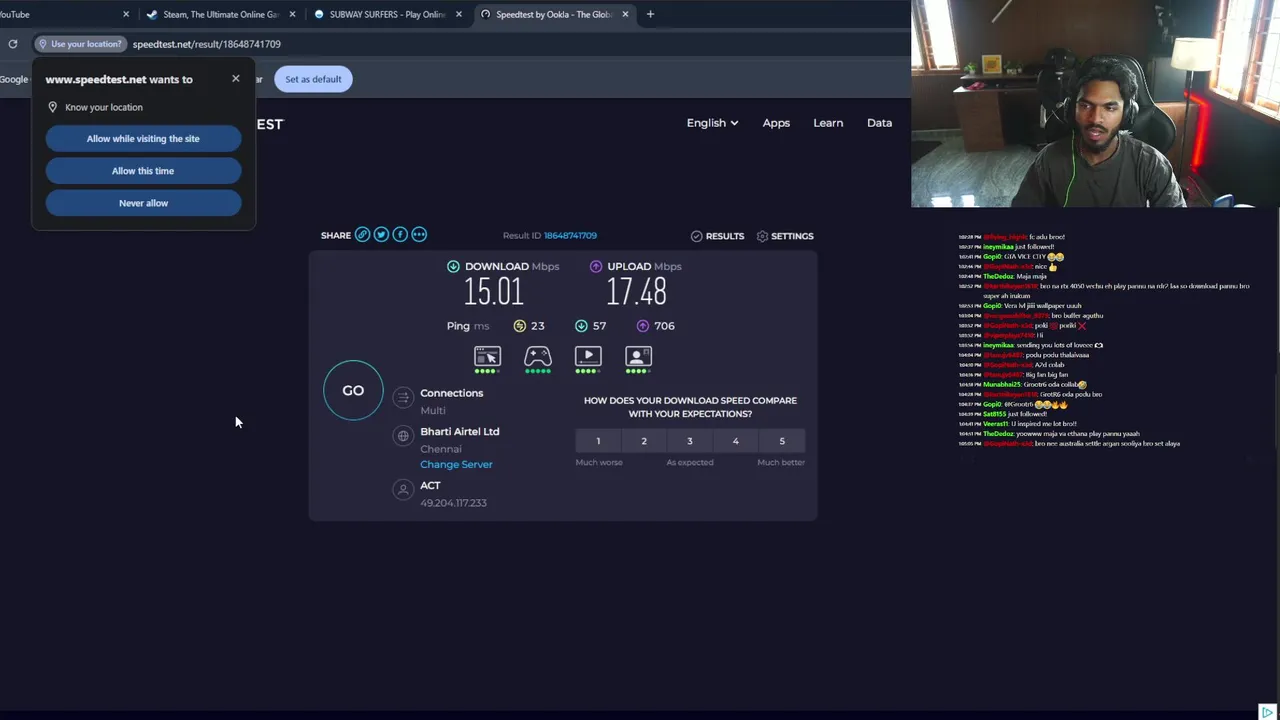Click the upload arrow icon beside UPLOAD
The height and width of the screenshot is (720, 1280).
596,266
